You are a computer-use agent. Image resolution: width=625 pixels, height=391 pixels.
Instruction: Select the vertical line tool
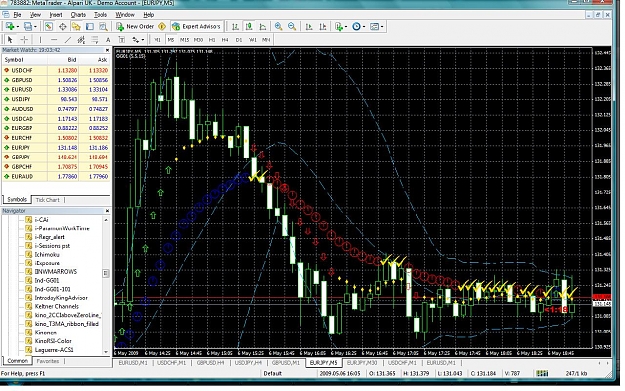tap(40, 40)
